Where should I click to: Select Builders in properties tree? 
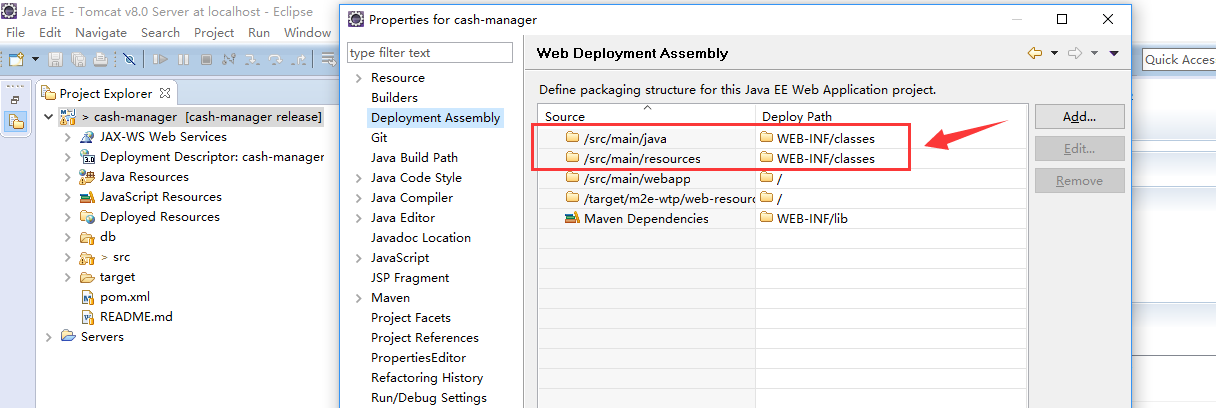394,98
